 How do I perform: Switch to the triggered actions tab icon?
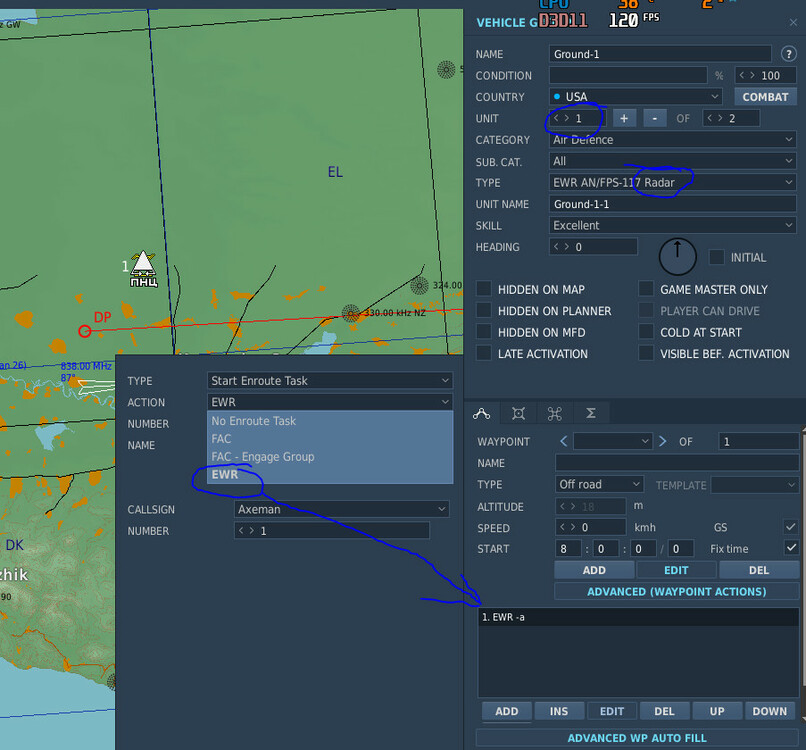[518, 412]
